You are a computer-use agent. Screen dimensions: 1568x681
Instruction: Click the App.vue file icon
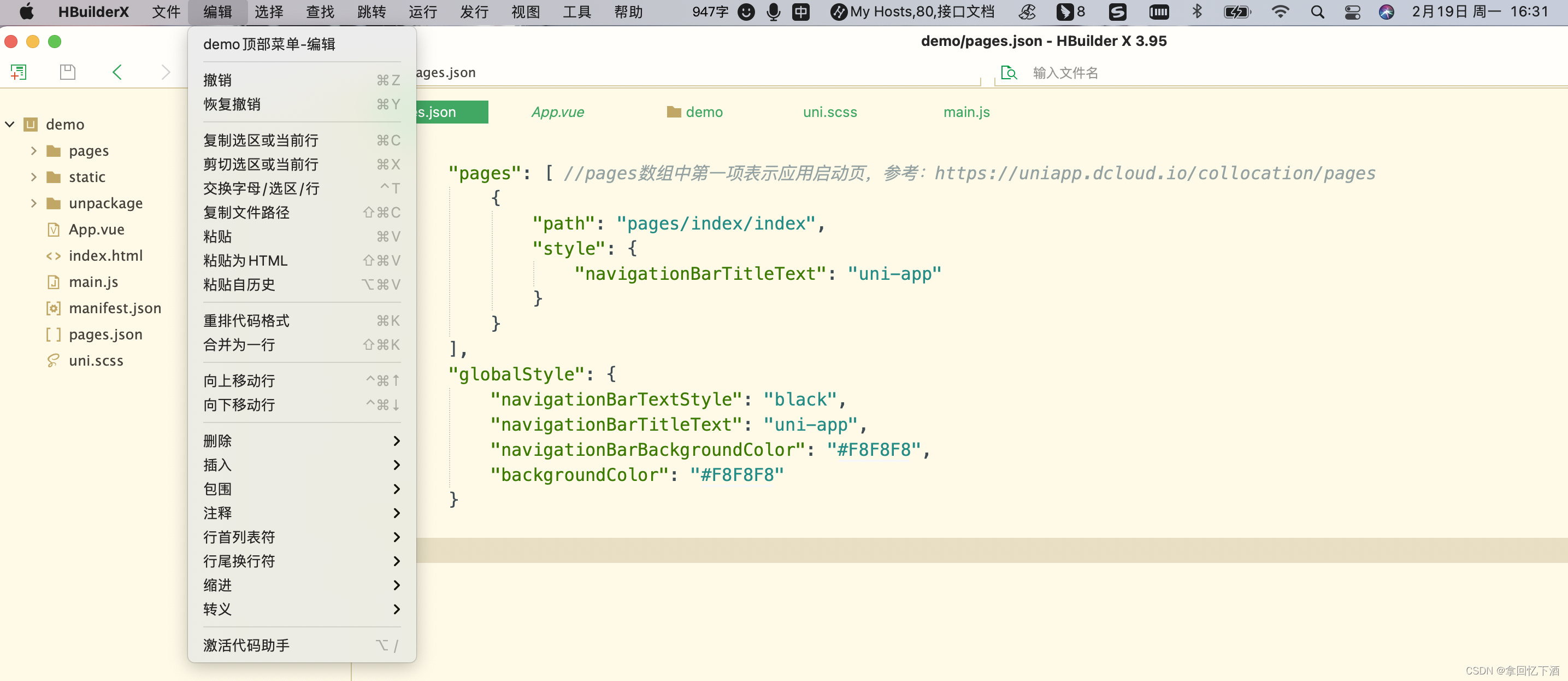click(x=54, y=230)
